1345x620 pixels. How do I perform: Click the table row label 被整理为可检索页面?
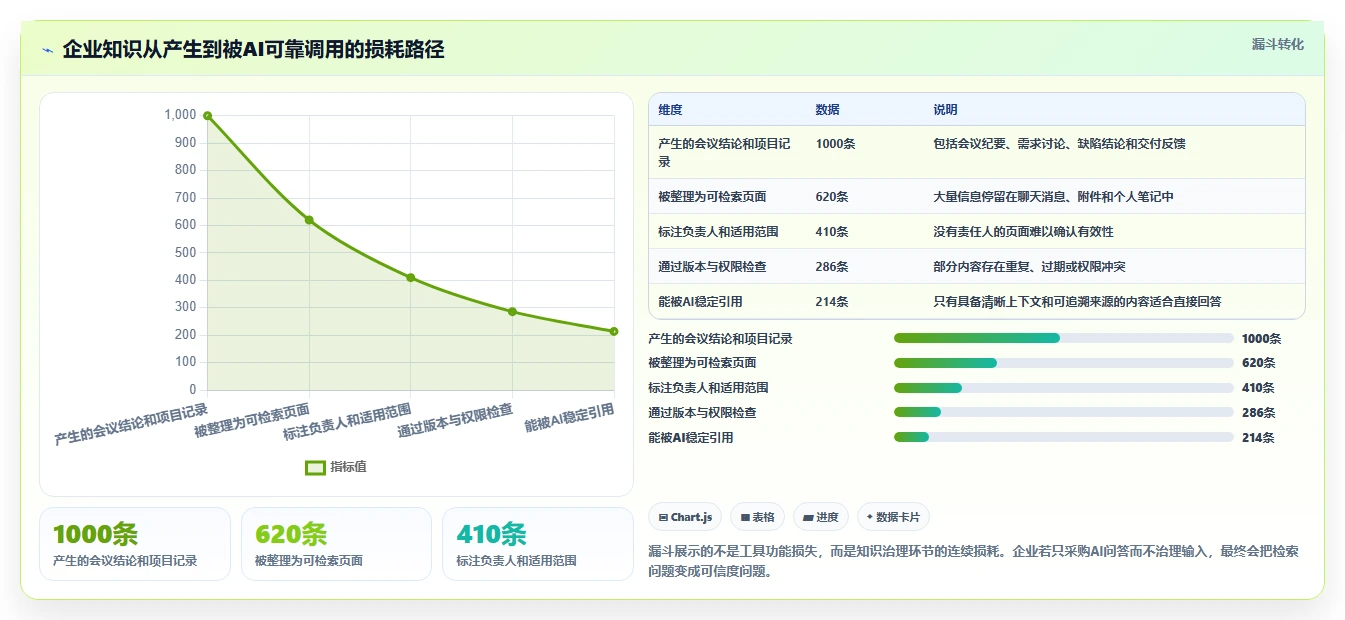(x=712, y=197)
